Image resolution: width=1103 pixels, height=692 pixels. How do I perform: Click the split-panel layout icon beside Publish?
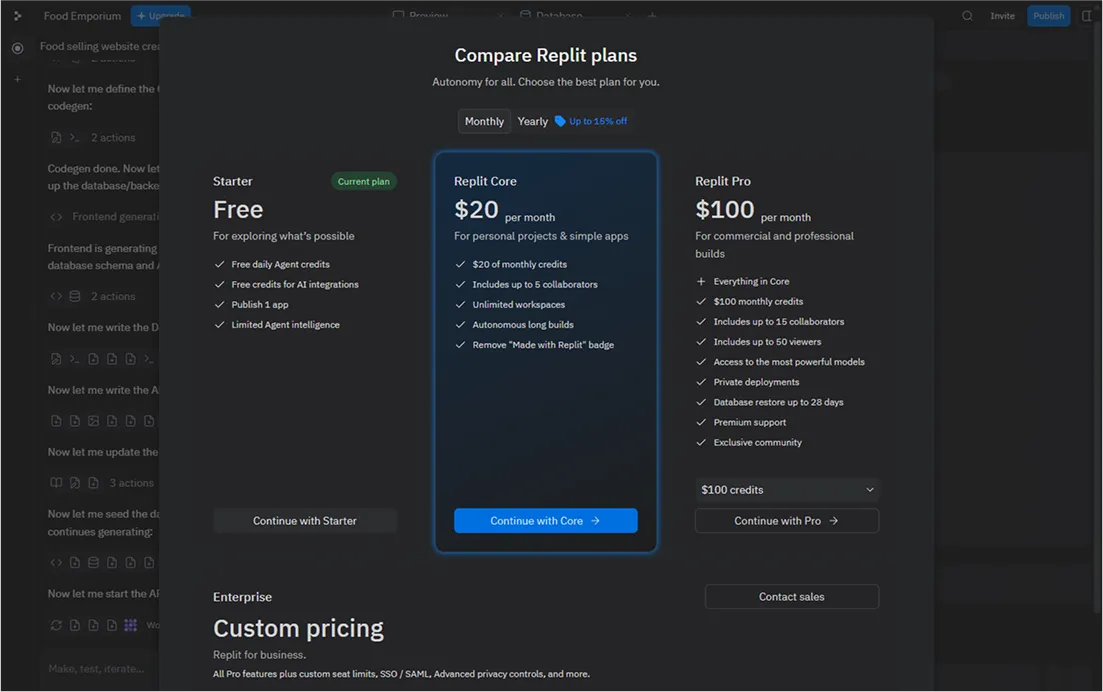1086,15
